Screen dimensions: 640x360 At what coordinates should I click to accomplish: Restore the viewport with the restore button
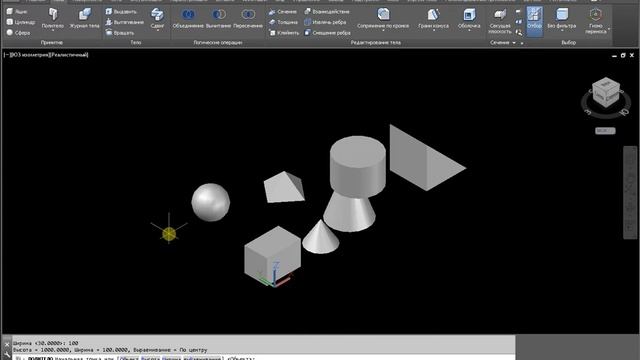pyautogui.click(x=623, y=55)
